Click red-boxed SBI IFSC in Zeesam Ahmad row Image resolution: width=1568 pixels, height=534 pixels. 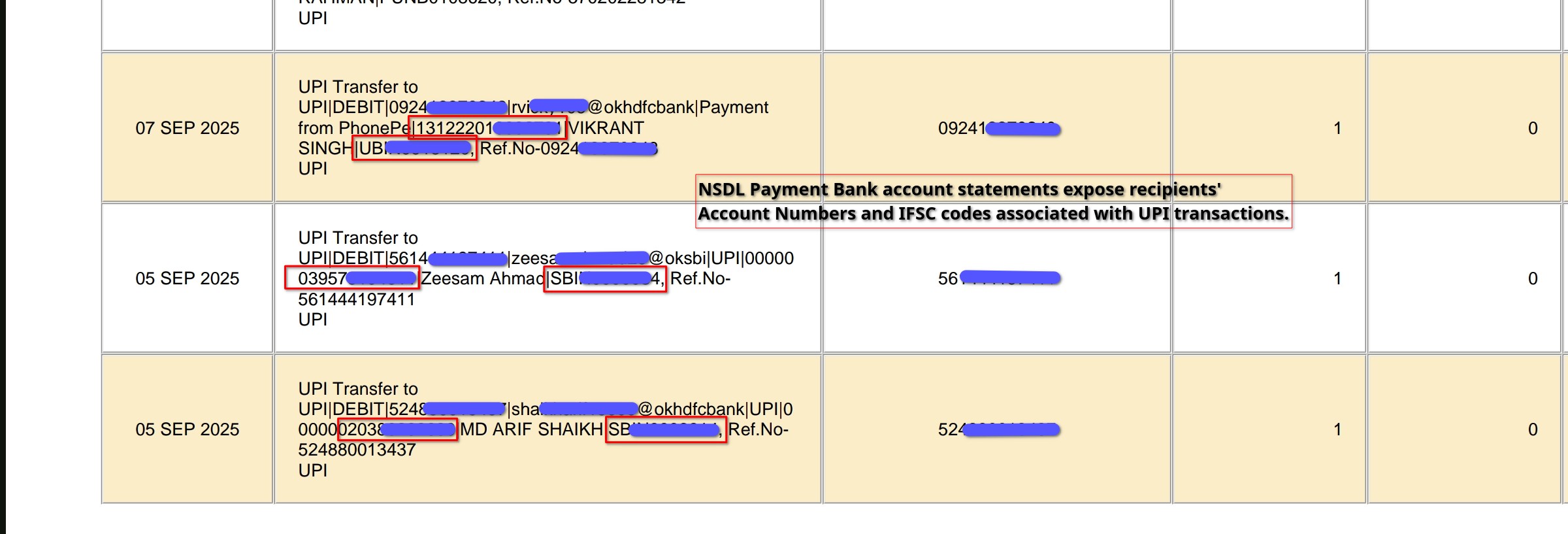coord(604,279)
